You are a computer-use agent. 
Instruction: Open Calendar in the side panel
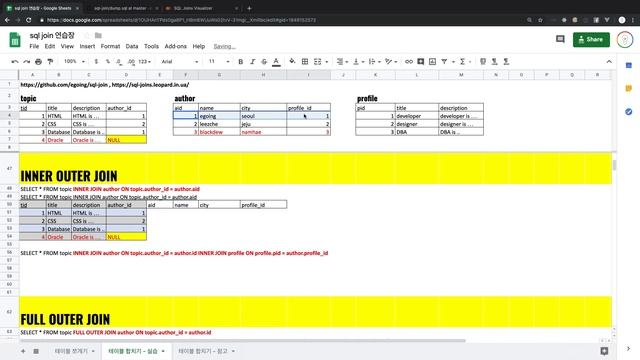(x=629, y=65)
